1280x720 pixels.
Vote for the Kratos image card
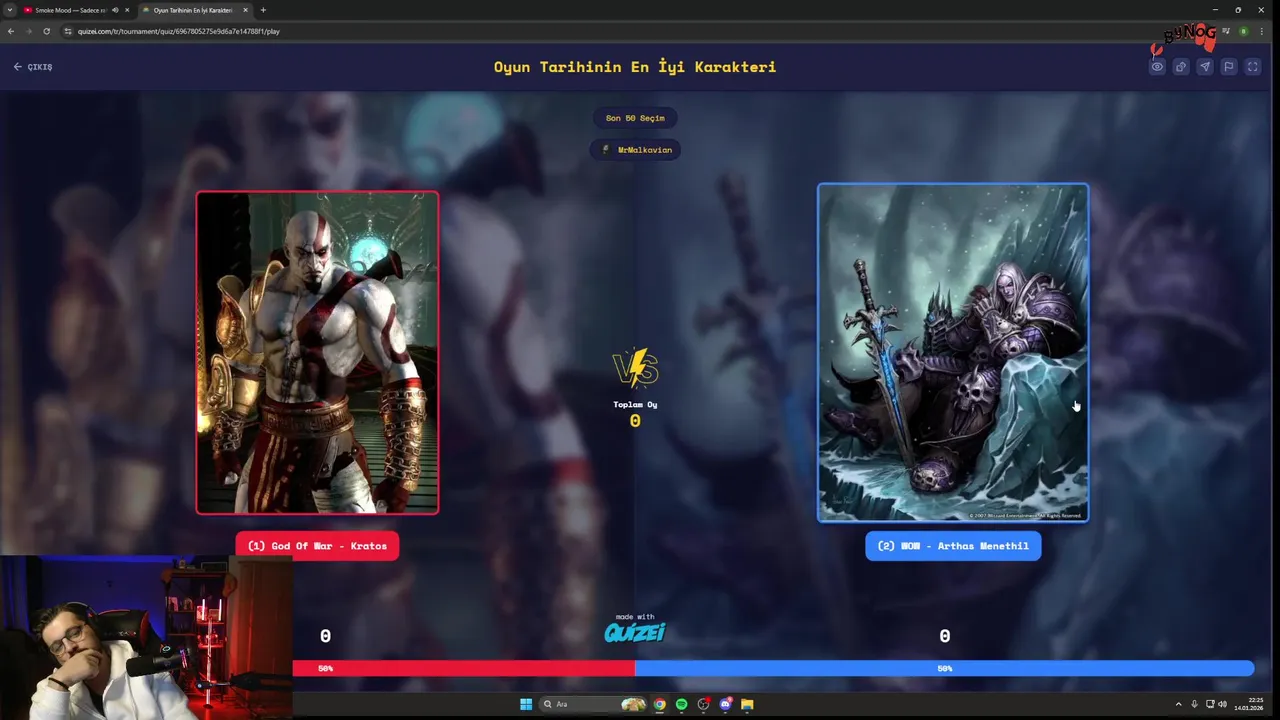pyautogui.click(x=317, y=352)
